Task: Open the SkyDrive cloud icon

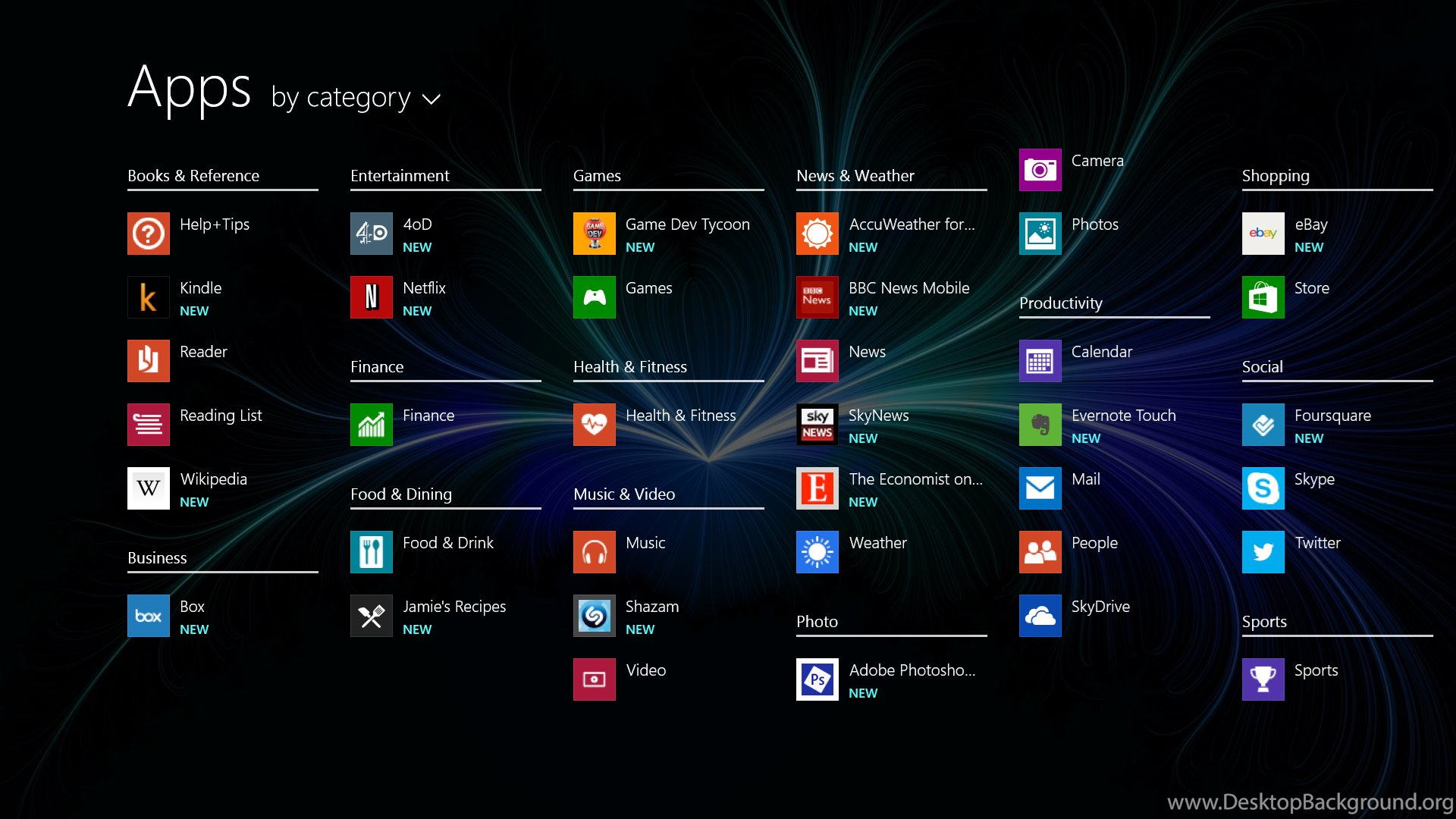Action: tap(1040, 616)
